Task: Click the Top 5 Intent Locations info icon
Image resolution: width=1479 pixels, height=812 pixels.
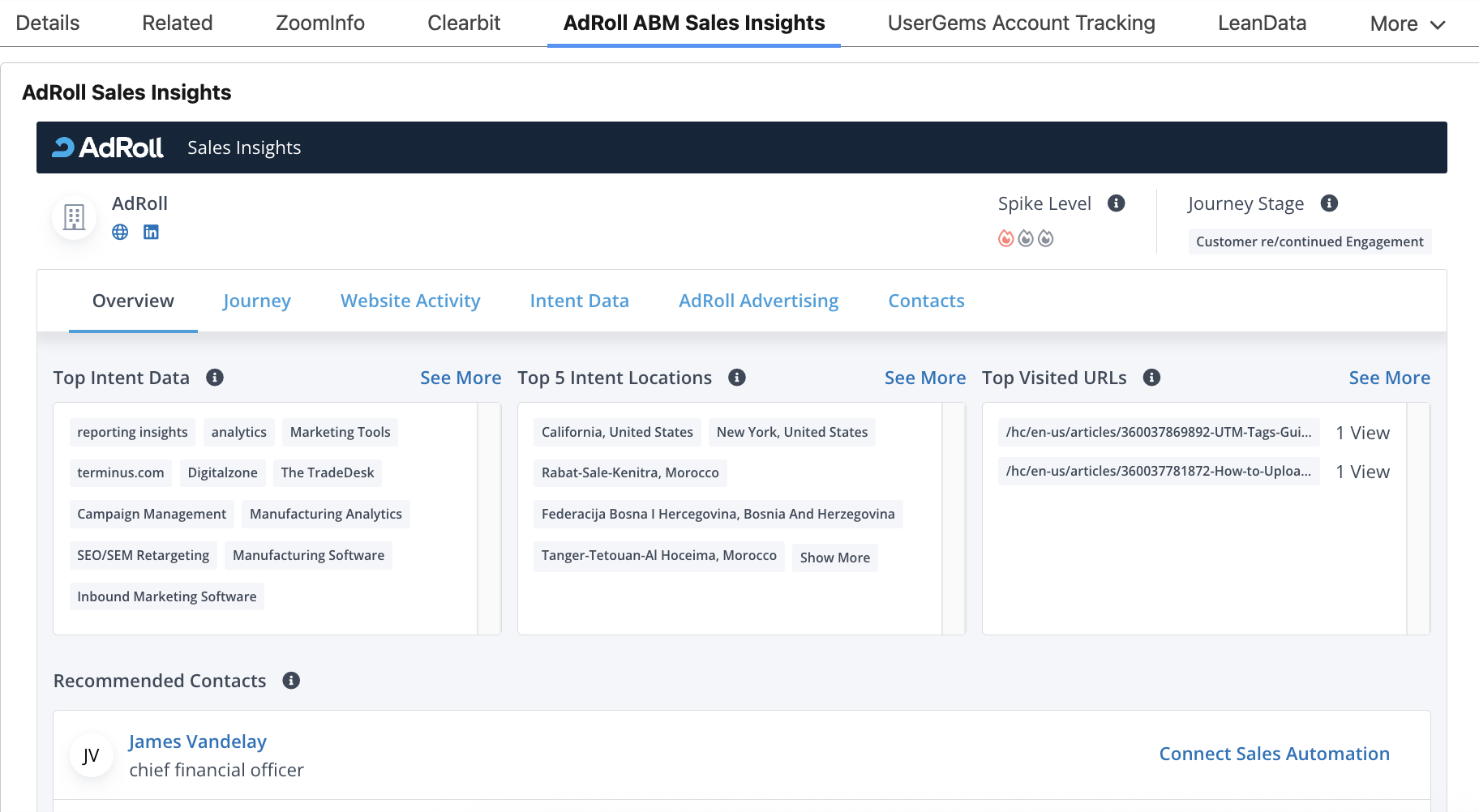Action: tap(737, 378)
